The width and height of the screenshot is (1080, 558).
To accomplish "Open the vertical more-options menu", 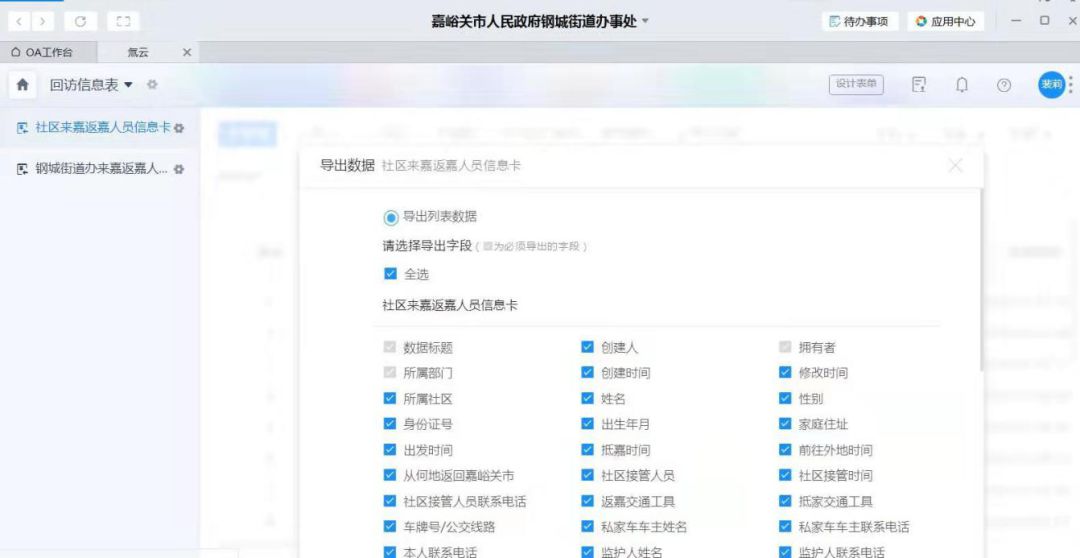I will tap(1071, 85).
